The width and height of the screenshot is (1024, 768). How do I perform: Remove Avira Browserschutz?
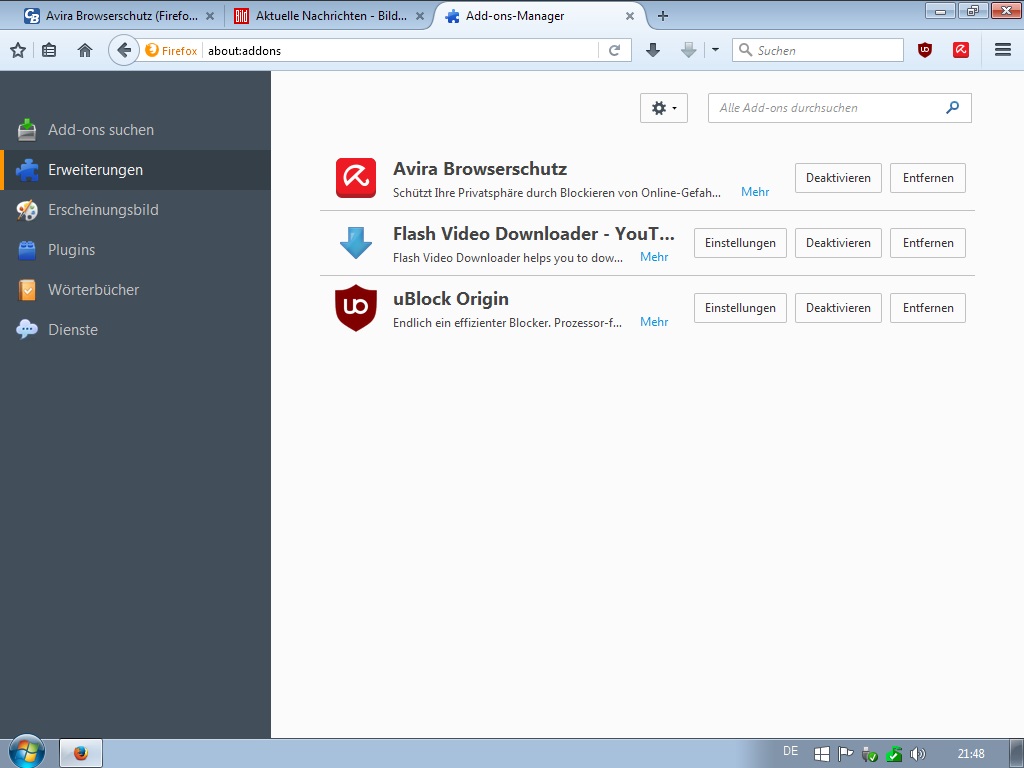pos(928,178)
